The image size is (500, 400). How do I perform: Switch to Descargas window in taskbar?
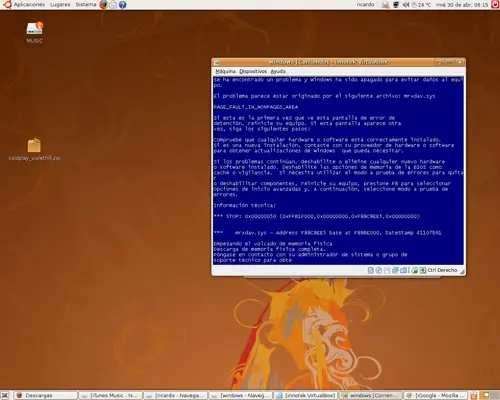(x=45, y=395)
